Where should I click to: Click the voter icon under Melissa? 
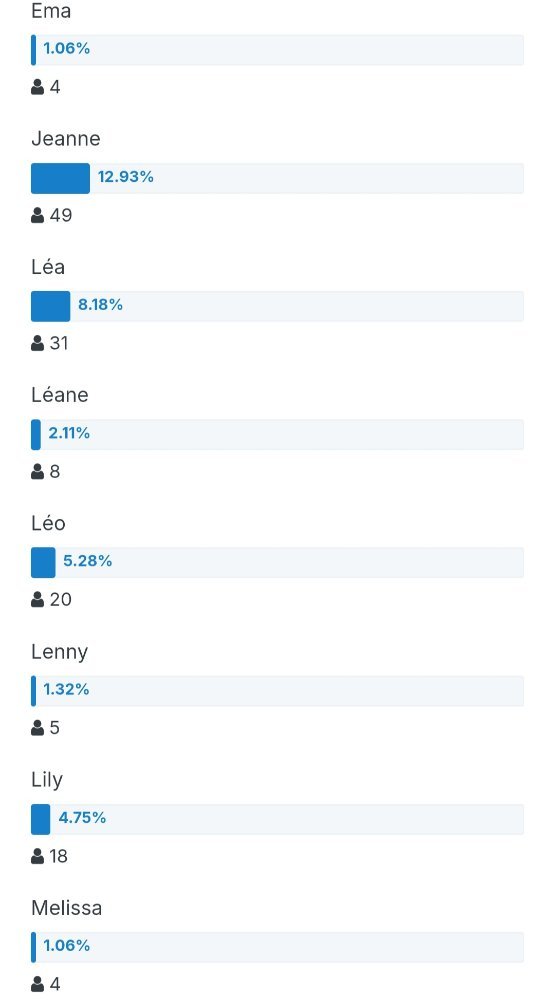(38, 985)
